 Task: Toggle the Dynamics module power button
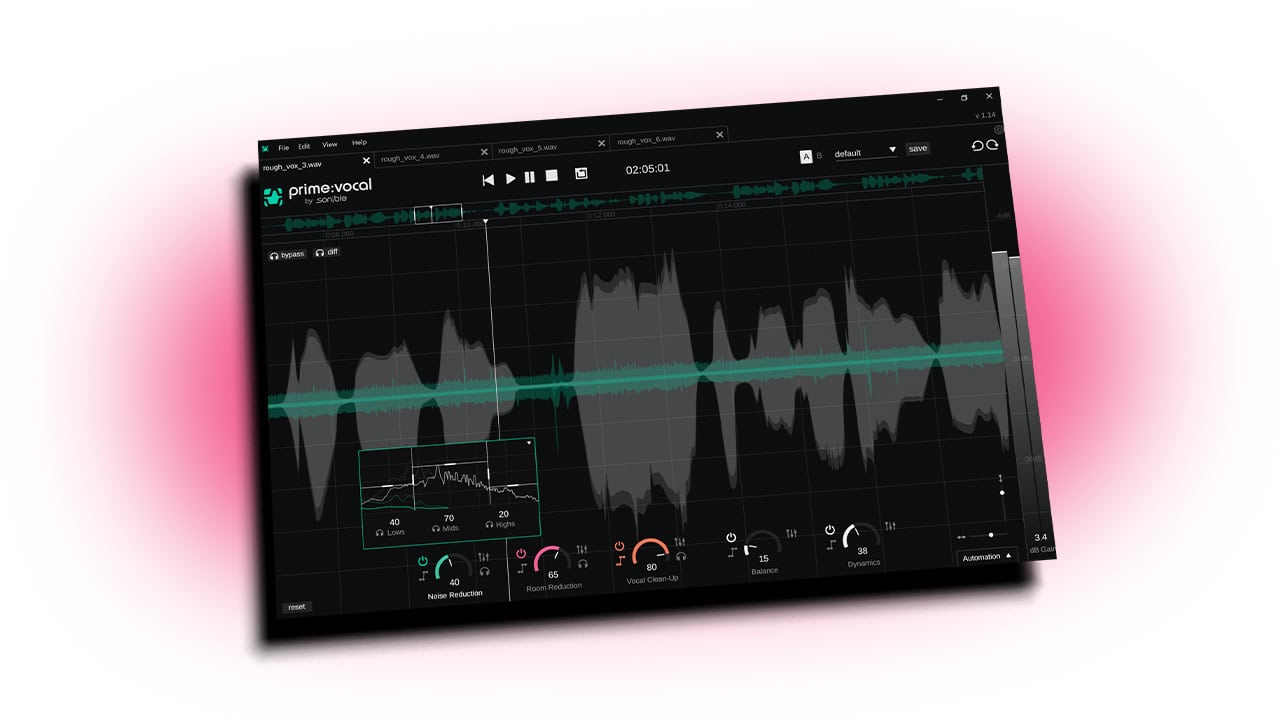click(830, 530)
